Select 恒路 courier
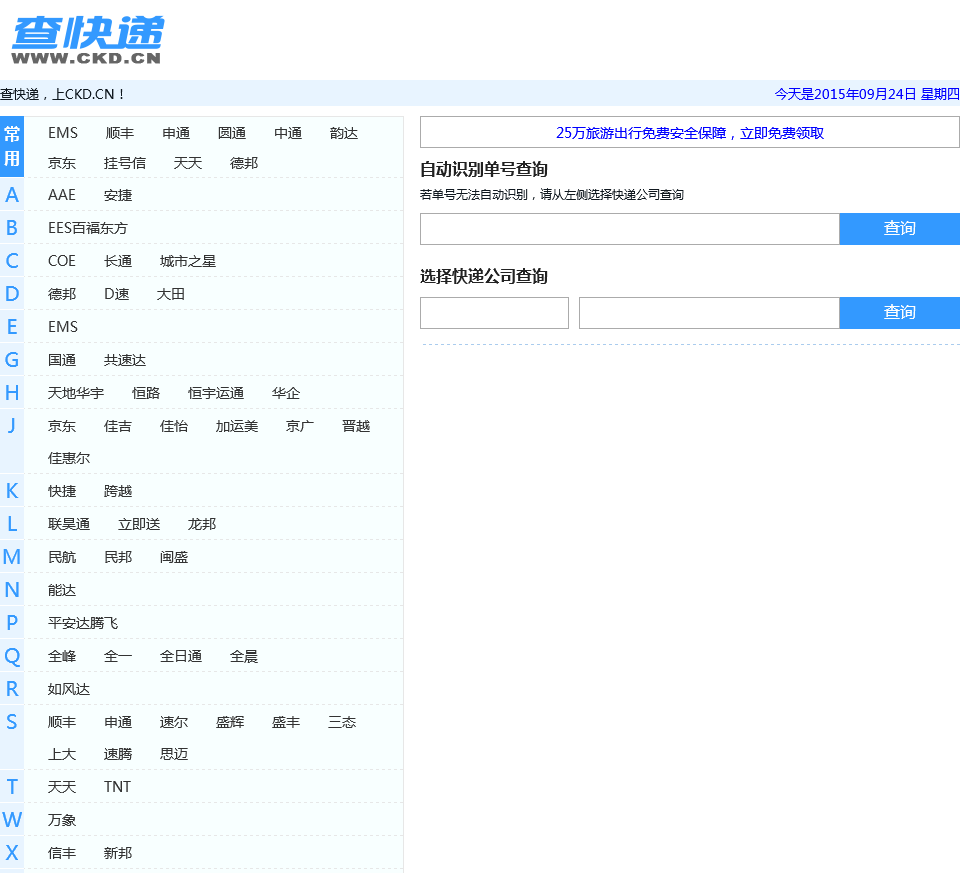The height and width of the screenshot is (873, 960). click(x=146, y=393)
